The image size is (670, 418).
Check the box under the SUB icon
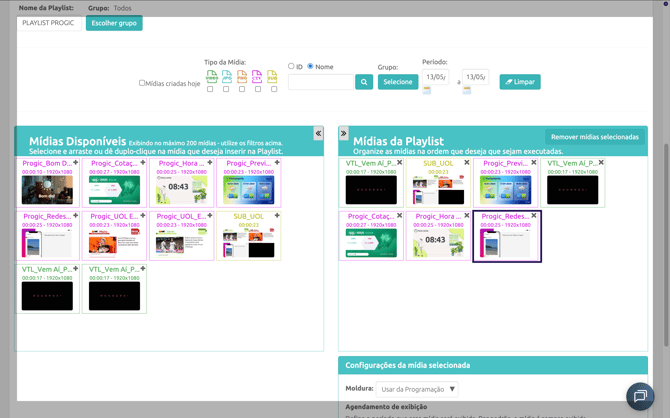click(274, 89)
